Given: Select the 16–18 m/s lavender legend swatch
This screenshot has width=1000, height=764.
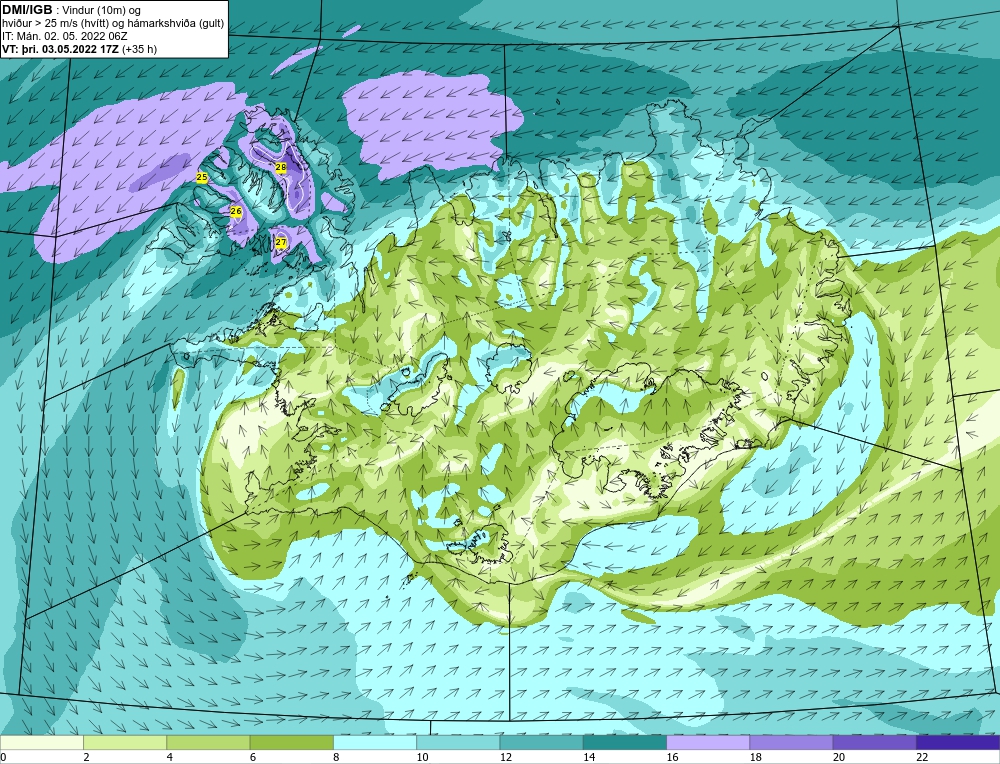Looking at the screenshot, I should (708, 743).
